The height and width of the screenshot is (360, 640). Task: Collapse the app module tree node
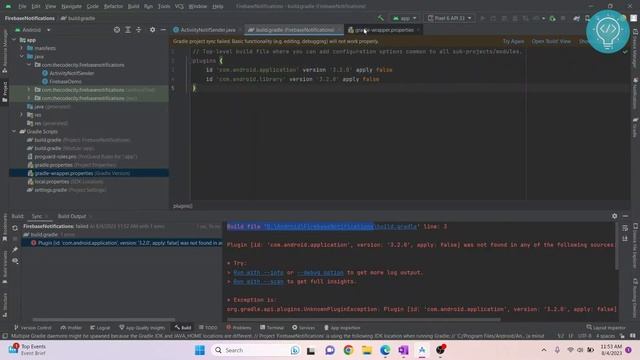pos(14,40)
